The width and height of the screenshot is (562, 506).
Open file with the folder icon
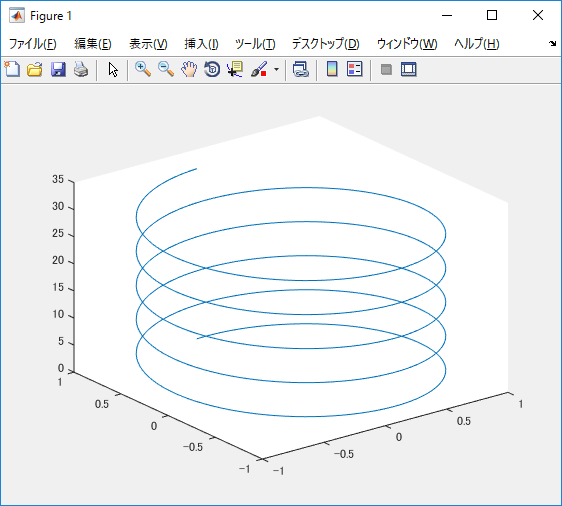coord(35,69)
